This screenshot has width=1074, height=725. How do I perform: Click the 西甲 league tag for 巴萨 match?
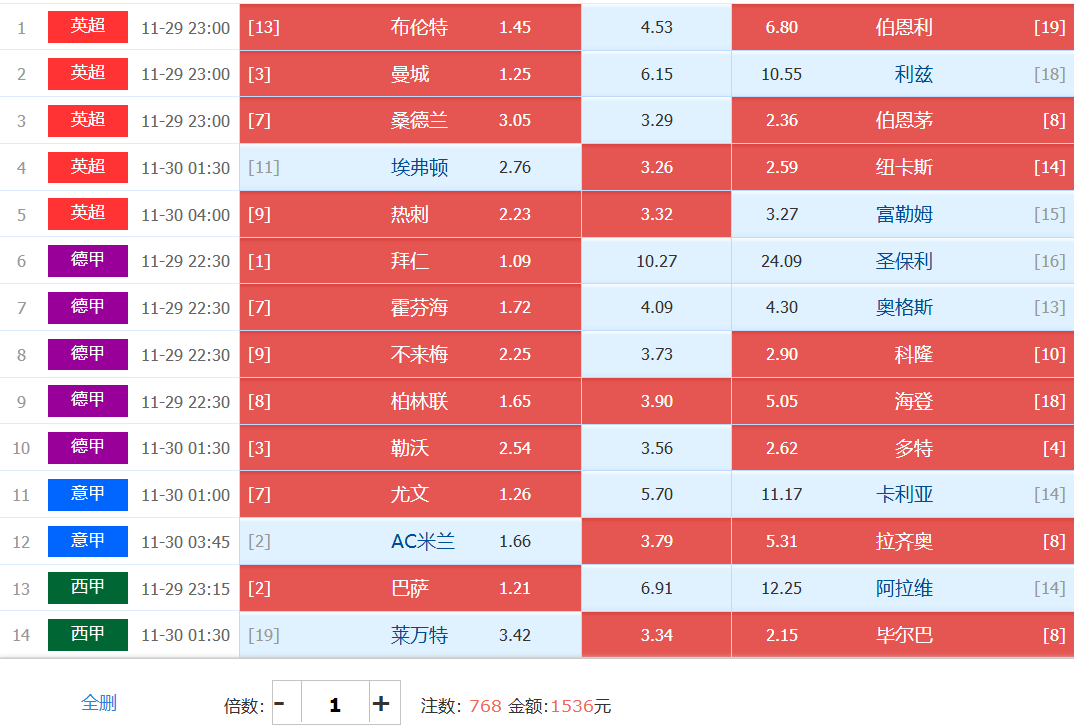[x=88, y=588]
